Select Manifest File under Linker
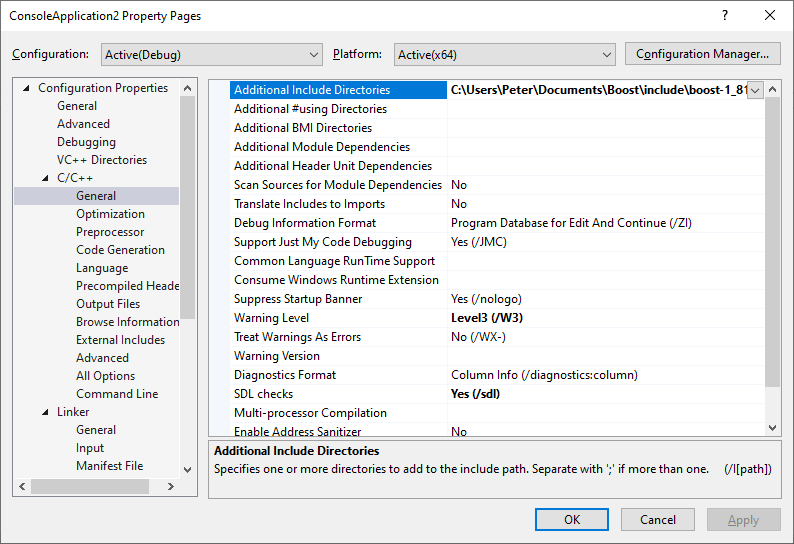The width and height of the screenshot is (794, 544). pyautogui.click(x=109, y=466)
